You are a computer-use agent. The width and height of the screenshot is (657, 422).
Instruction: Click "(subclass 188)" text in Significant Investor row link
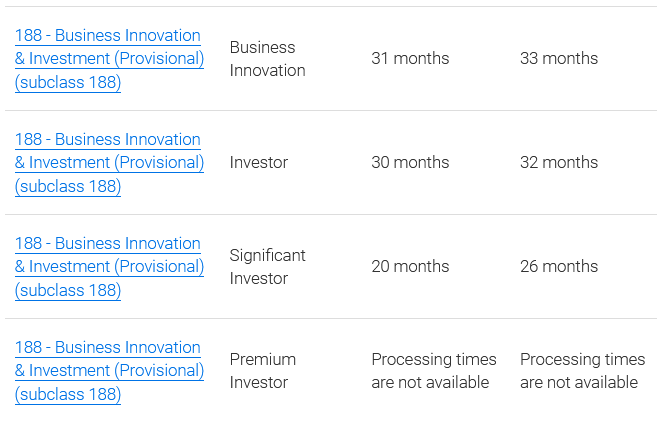tap(68, 291)
